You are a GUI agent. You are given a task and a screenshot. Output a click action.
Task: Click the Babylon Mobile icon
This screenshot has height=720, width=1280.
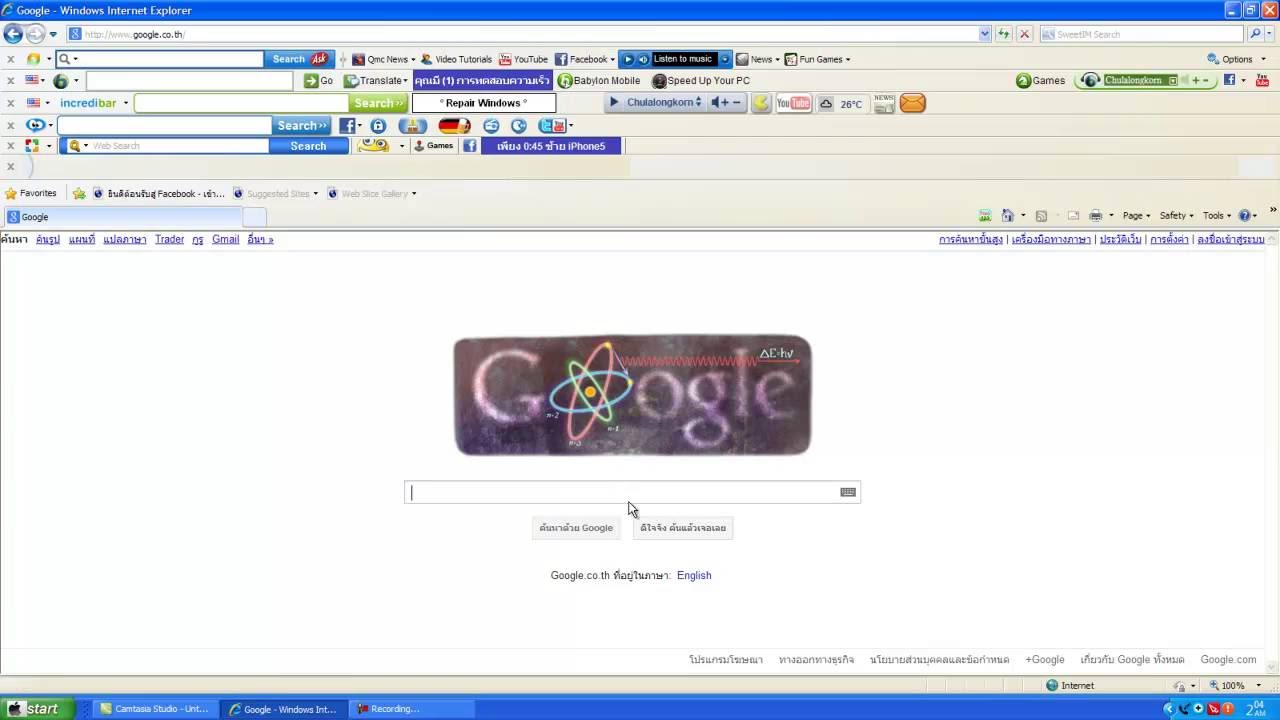coord(599,81)
